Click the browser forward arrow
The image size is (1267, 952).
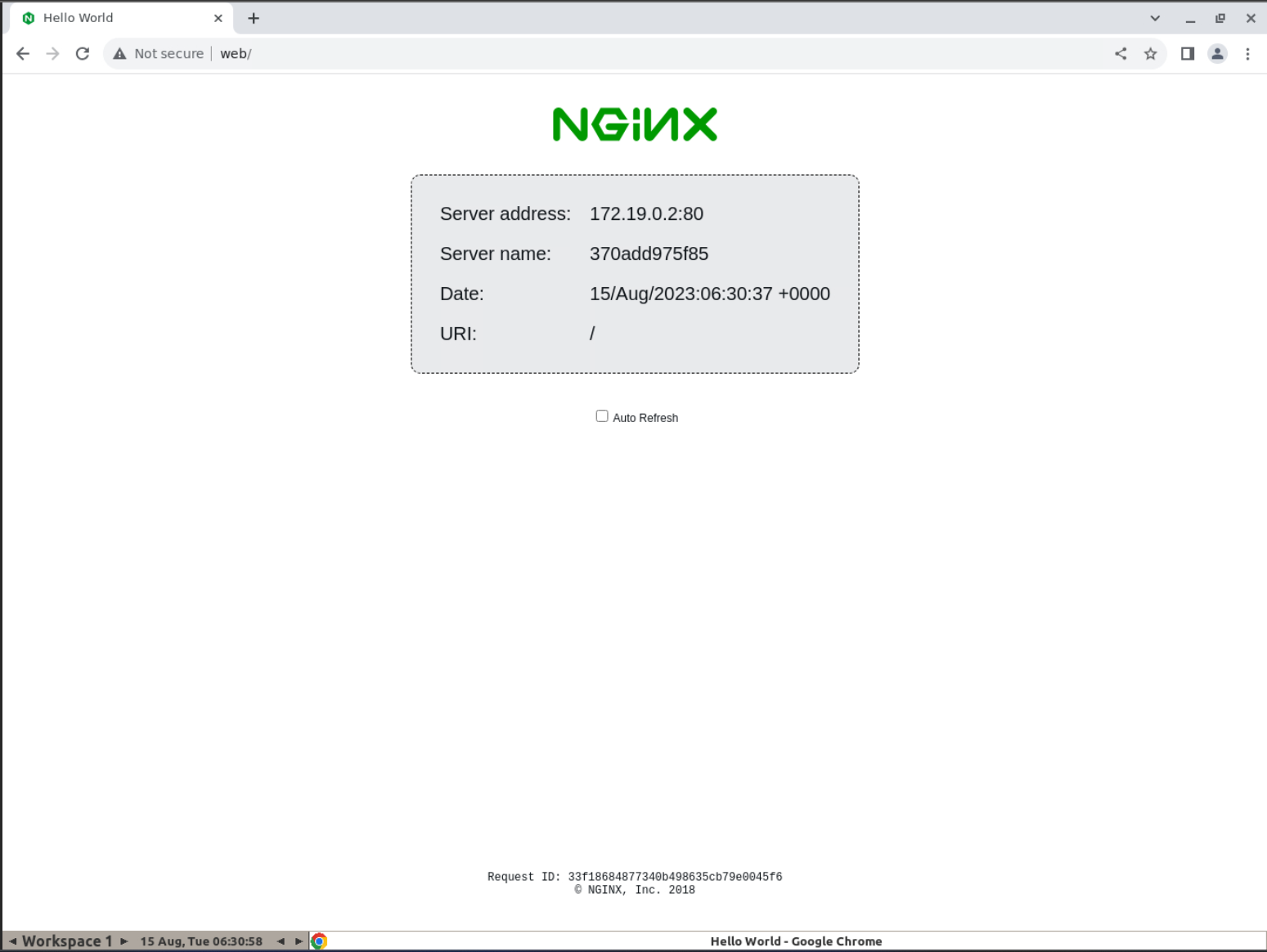tap(52, 54)
